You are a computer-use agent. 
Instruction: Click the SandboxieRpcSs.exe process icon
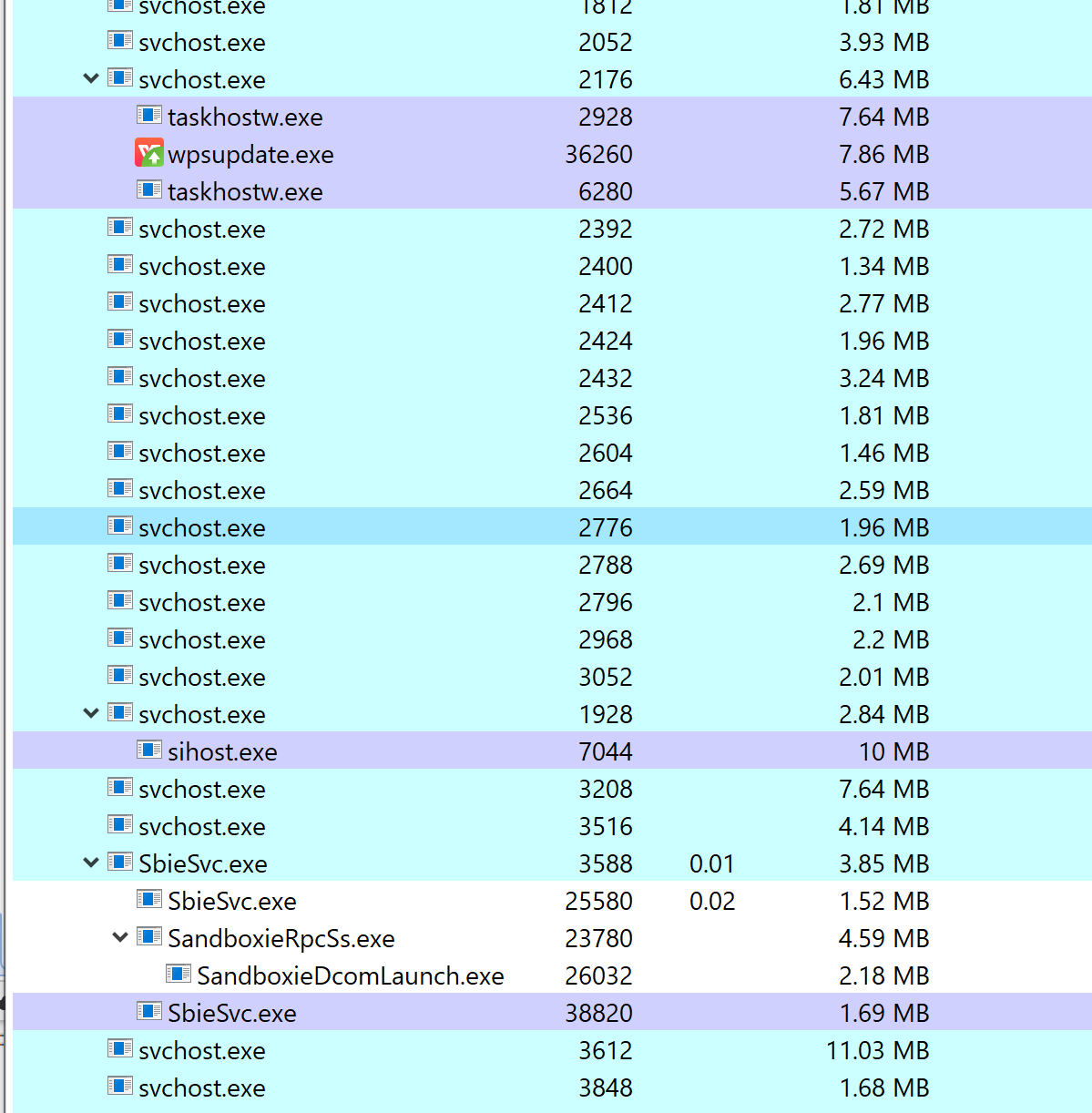[x=148, y=936]
